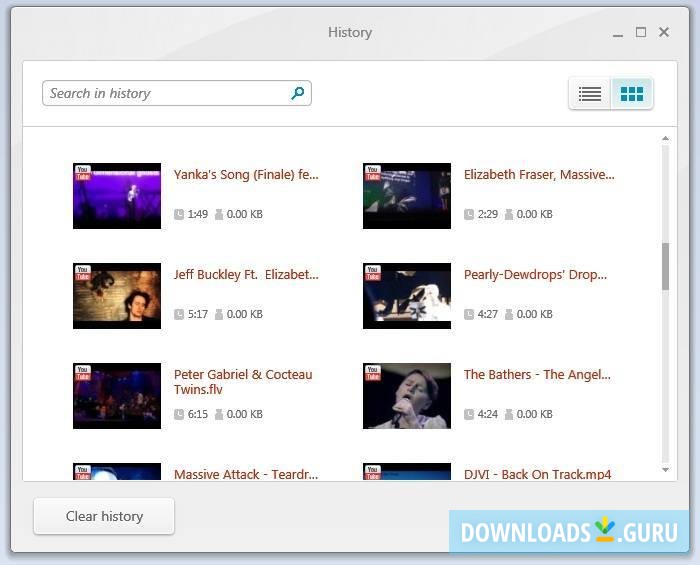Click file size icon for Jeff Buckley
This screenshot has width=700, height=565.
(219, 315)
